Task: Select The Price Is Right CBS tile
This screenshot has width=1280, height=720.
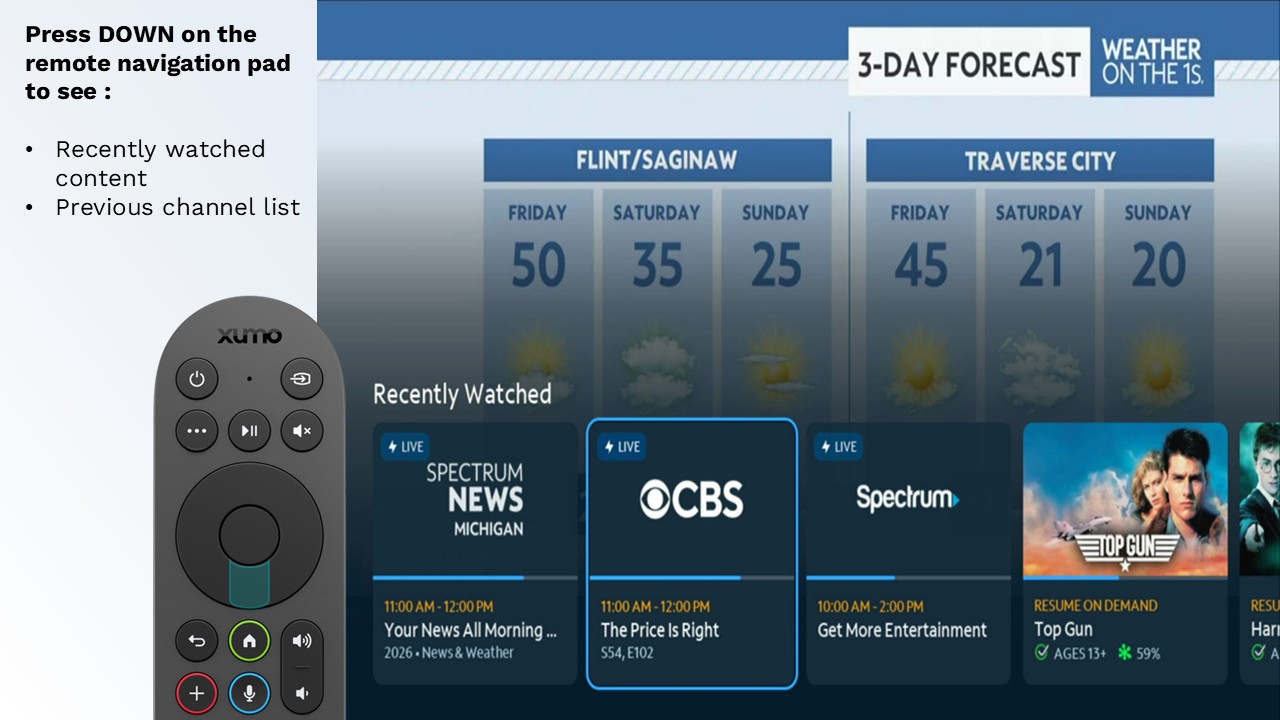Action: (691, 552)
